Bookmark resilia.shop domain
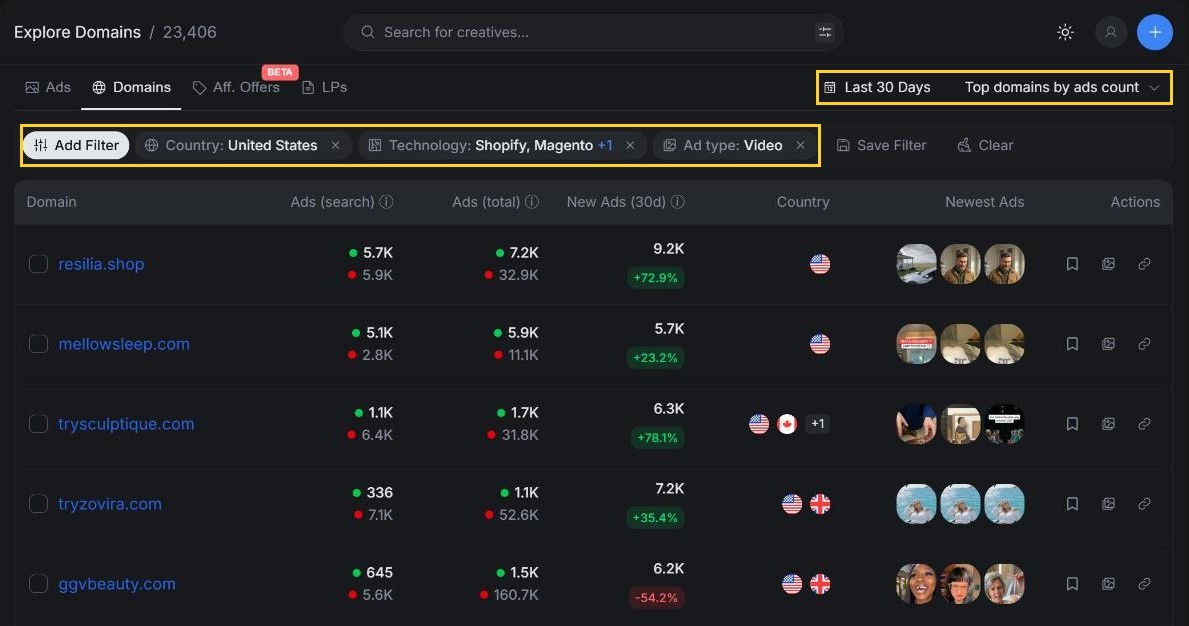Screen dimensions: 1189x626 click(1072, 264)
